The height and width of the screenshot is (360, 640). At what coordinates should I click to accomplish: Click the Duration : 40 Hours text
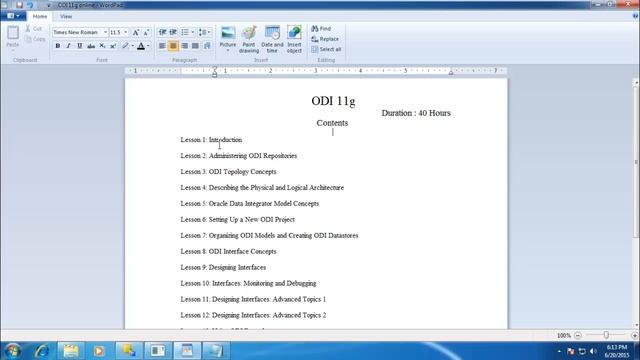click(x=416, y=113)
